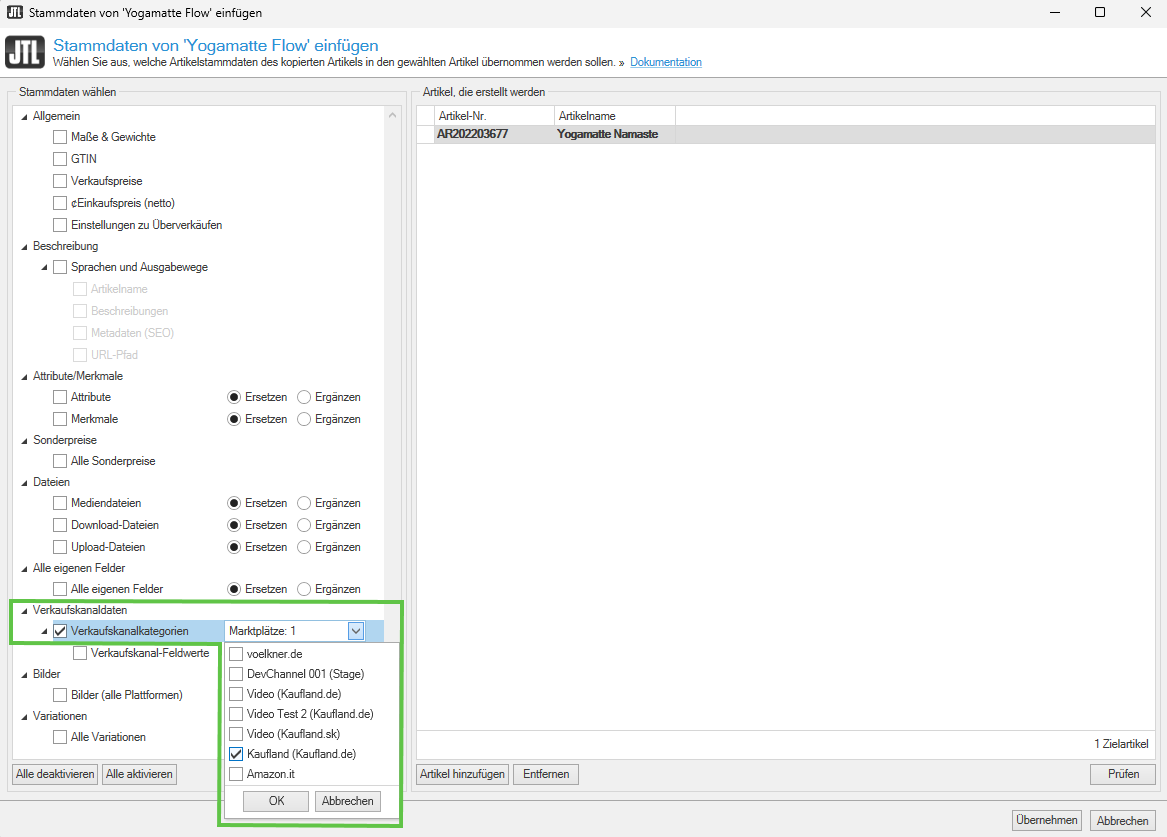
Task: Click the JTL logo icon in header
Action: (x=25, y=54)
